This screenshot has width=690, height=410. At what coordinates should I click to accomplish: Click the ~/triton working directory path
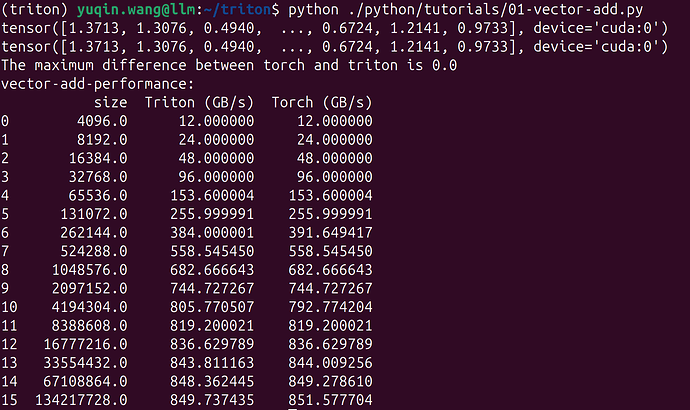pos(244,11)
